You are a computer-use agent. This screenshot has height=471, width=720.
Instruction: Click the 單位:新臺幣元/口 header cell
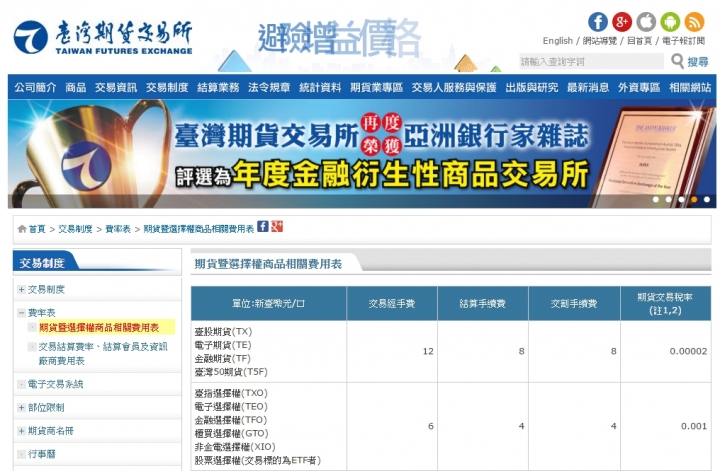[269, 303]
